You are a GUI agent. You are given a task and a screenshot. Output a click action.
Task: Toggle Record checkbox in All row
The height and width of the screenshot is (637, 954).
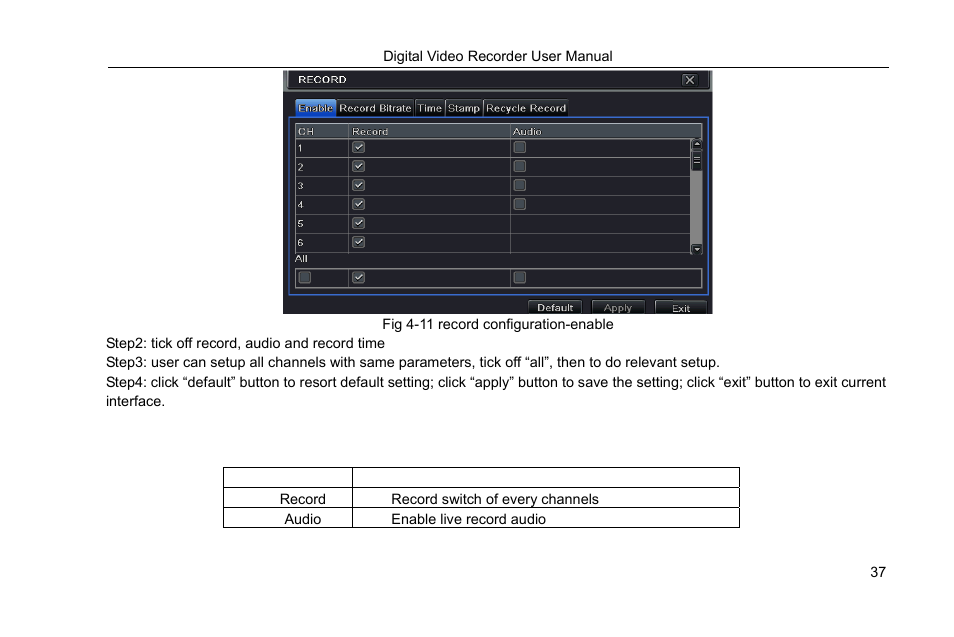click(358, 277)
